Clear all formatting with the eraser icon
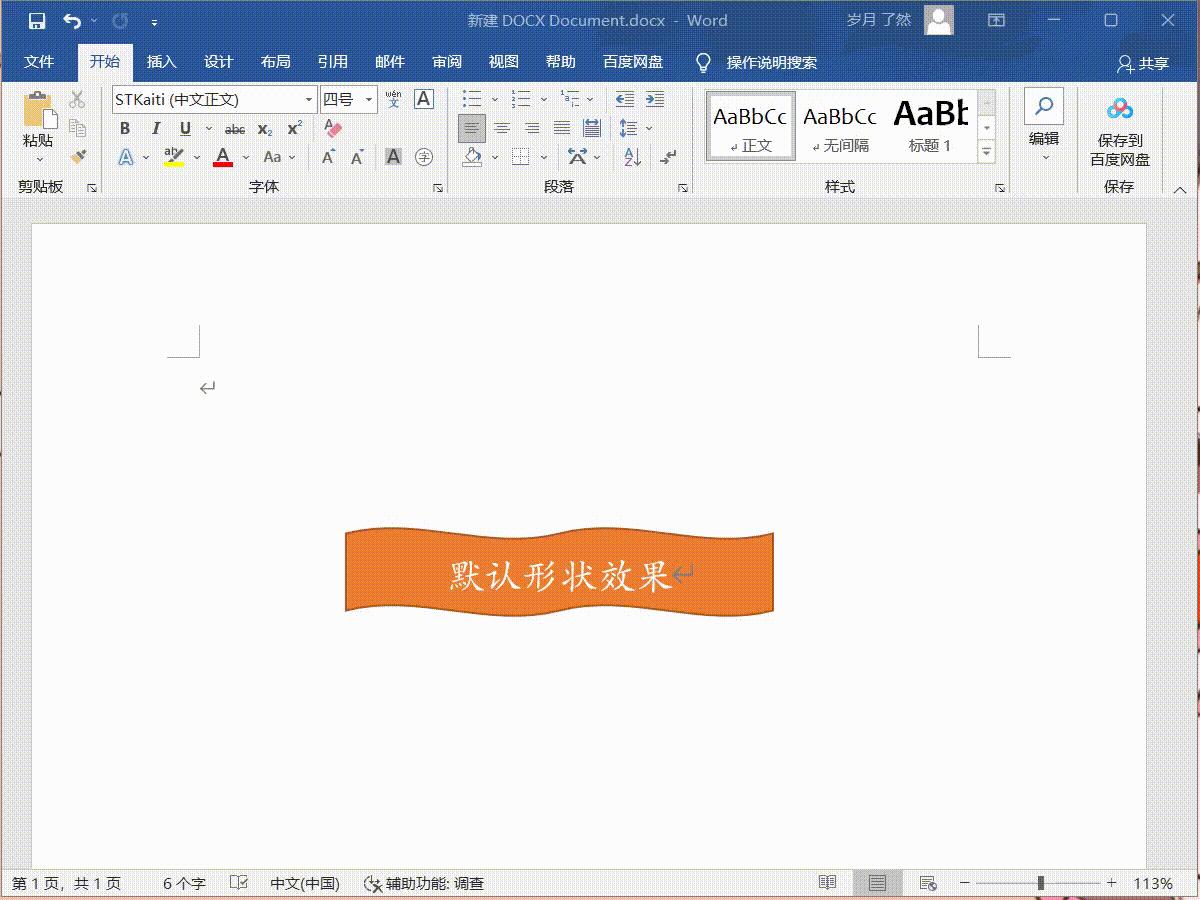 point(331,129)
